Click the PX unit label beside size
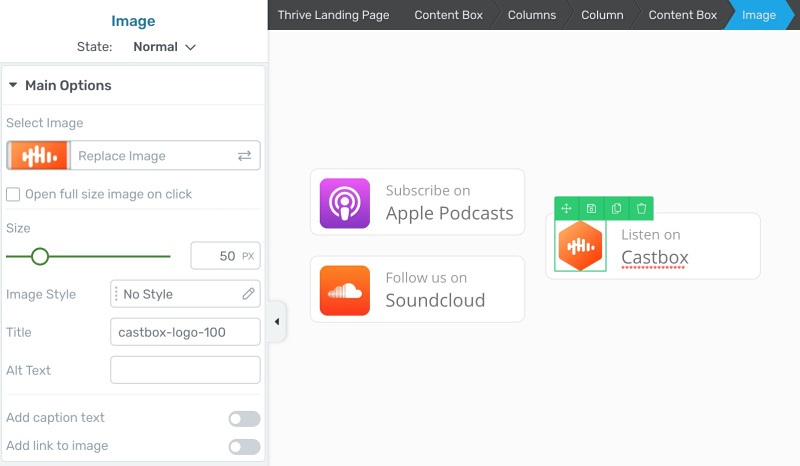800x466 pixels. [248, 256]
